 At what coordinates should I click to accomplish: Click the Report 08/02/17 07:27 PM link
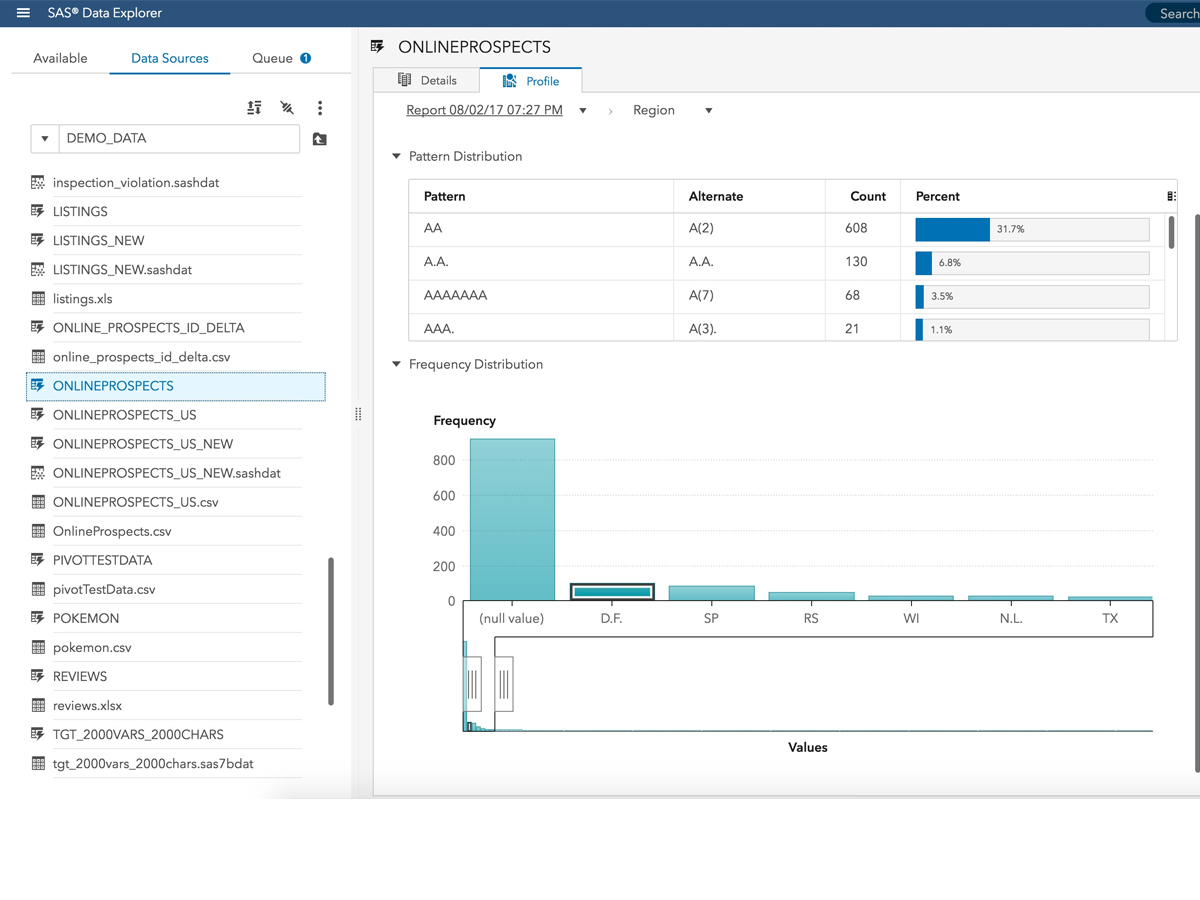click(484, 111)
